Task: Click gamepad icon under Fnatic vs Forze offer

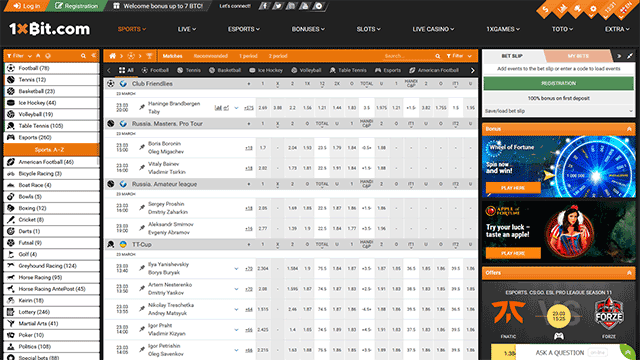Action: coord(558,336)
